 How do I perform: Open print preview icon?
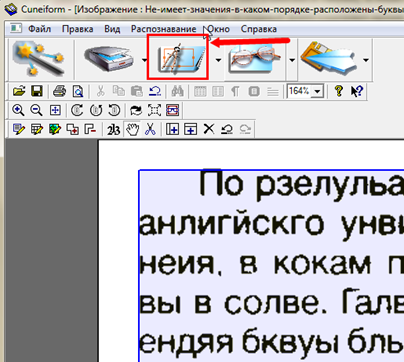coord(78,91)
